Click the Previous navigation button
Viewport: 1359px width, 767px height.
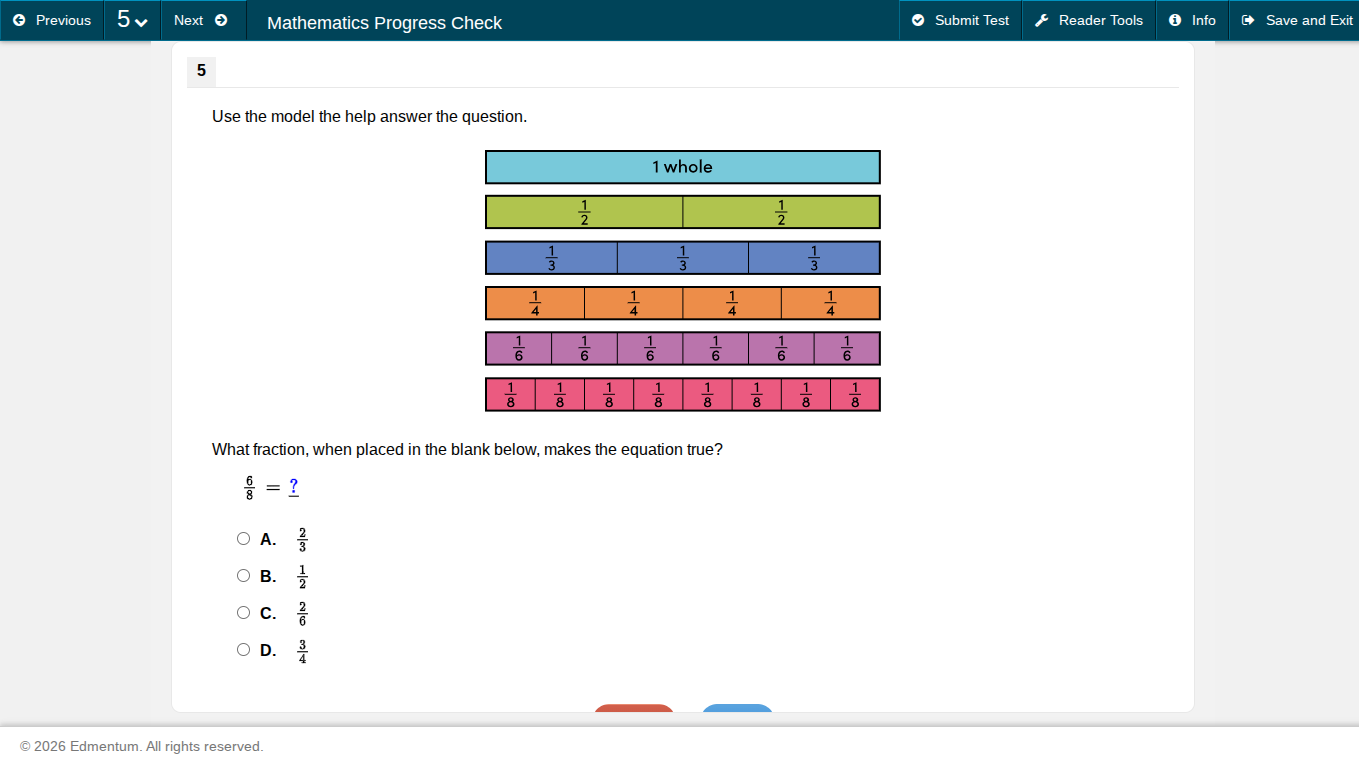(52, 20)
